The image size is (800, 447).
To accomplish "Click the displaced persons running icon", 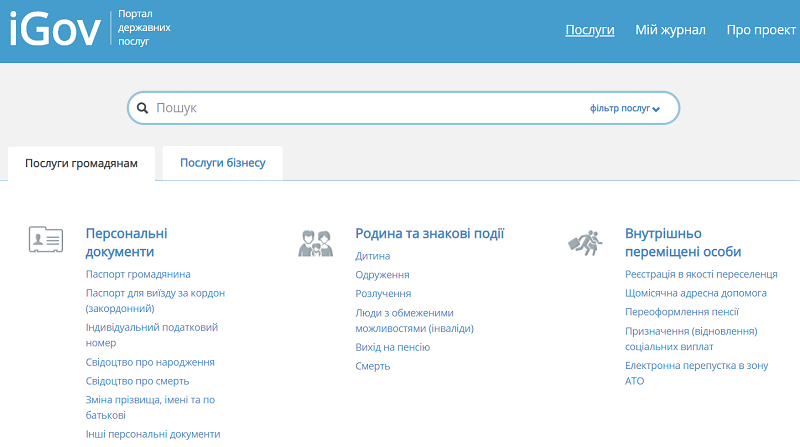I will tap(585, 243).
